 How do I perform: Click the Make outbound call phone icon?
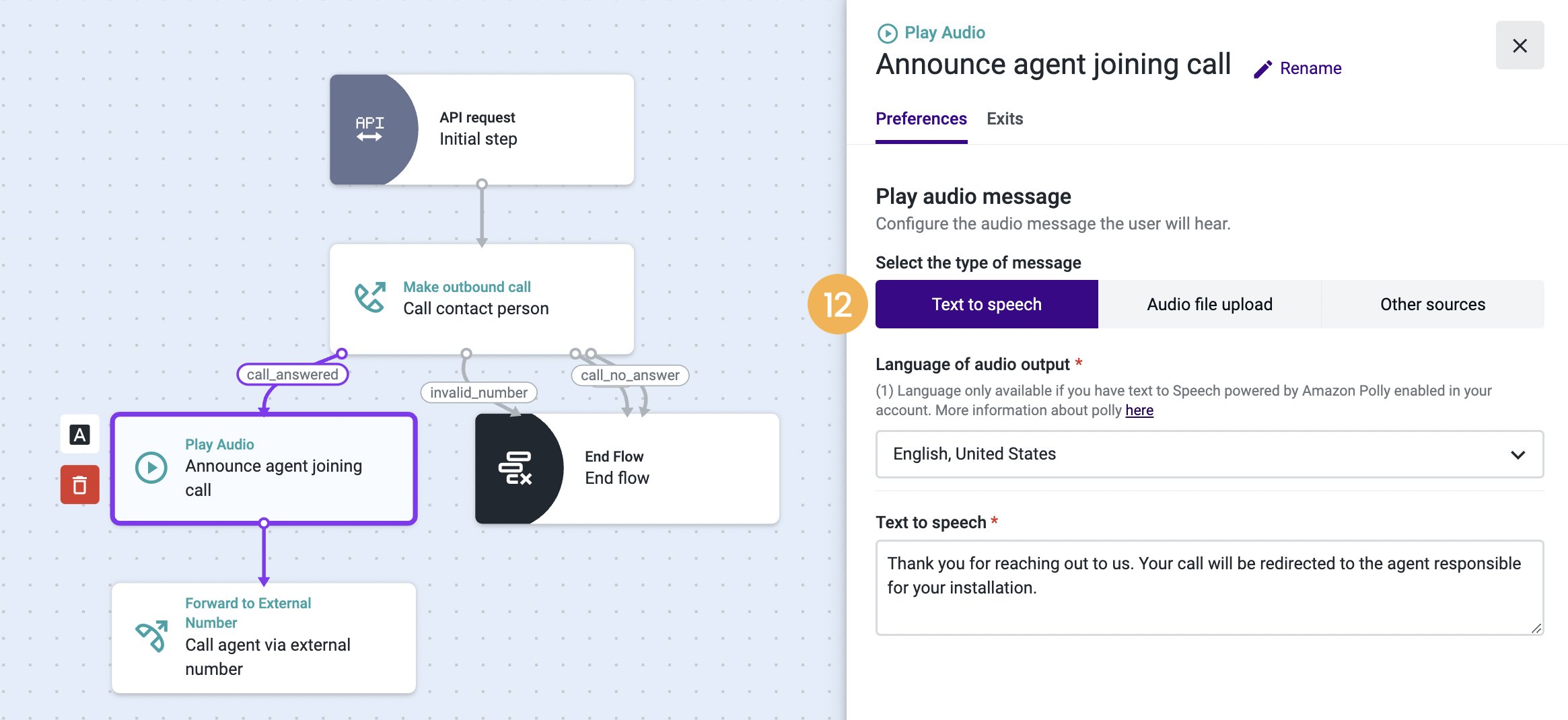pyautogui.click(x=370, y=297)
